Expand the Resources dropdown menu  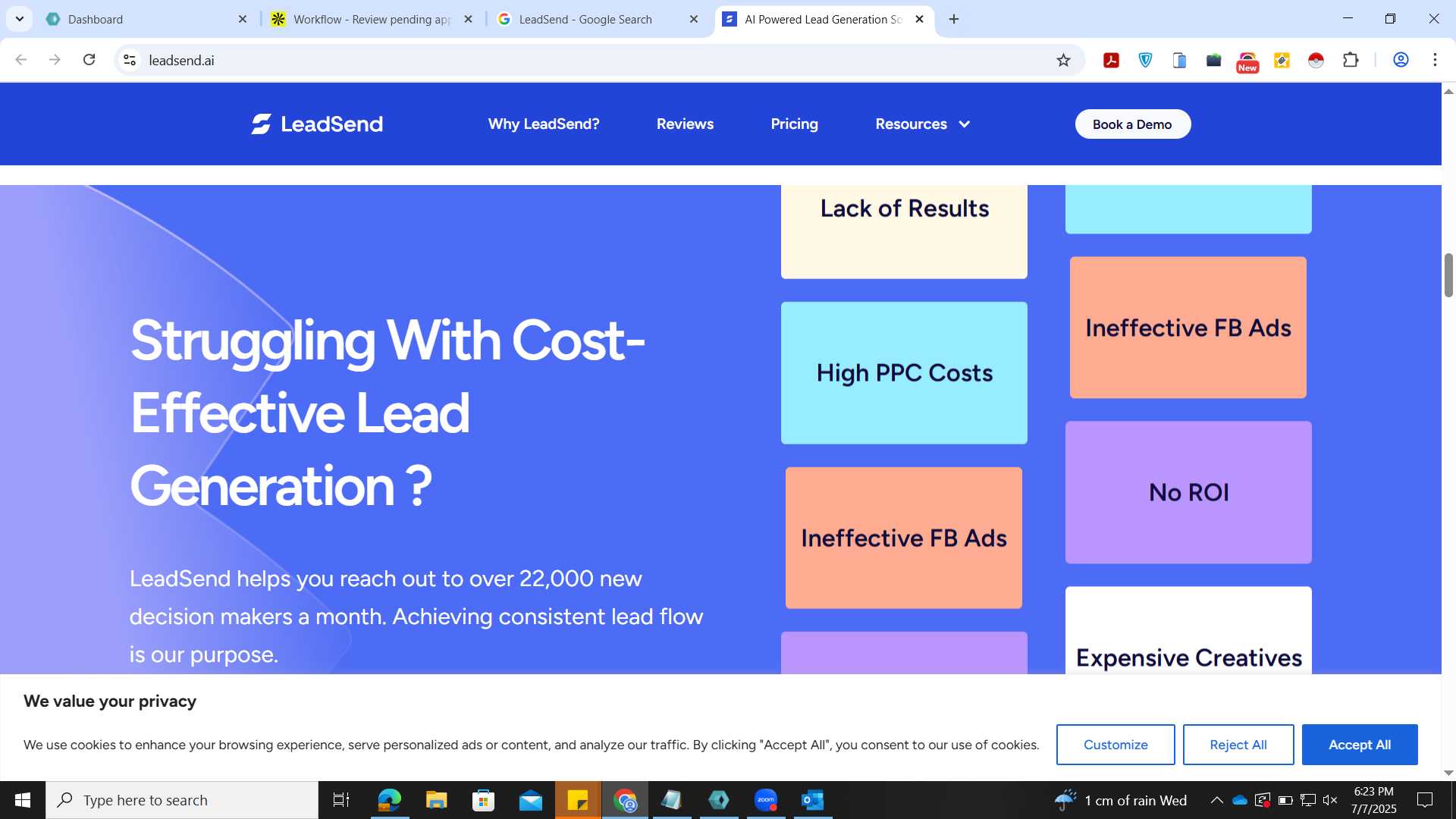pyautogui.click(x=923, y=124)
